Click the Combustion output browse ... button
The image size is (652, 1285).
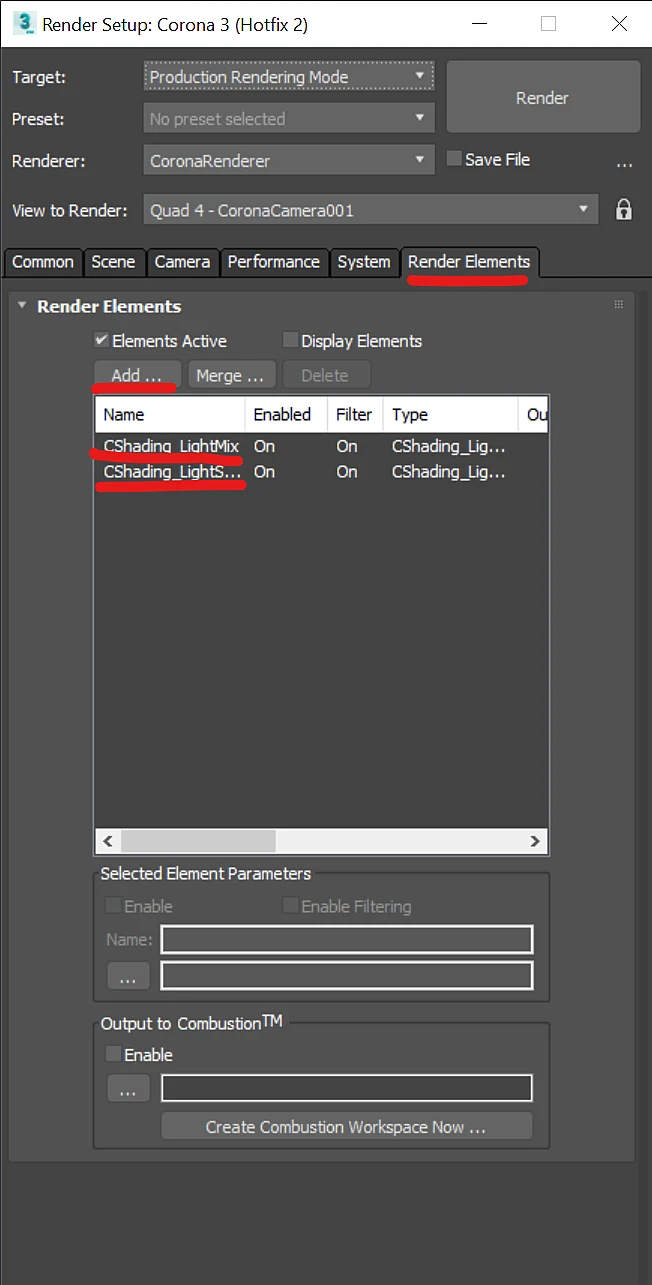128,1089
